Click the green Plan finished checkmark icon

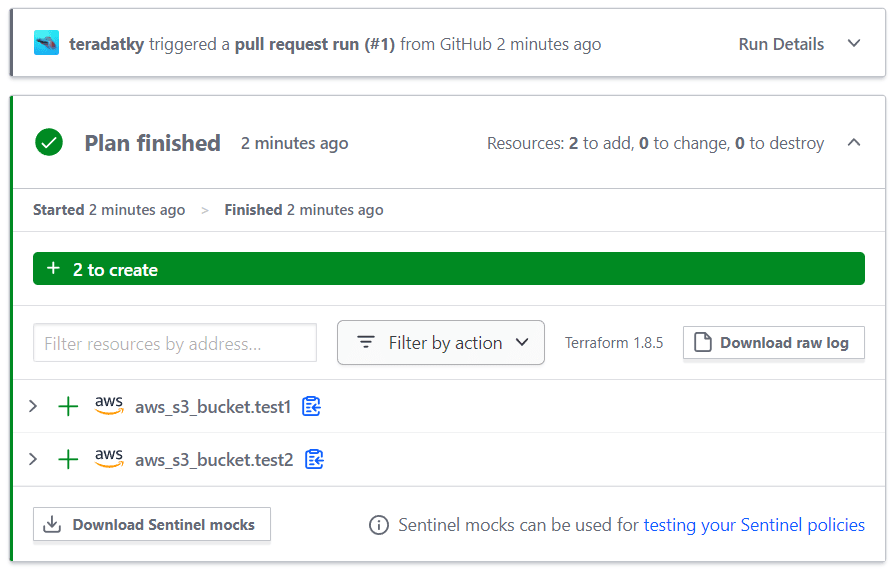click(x=49, y=142)
